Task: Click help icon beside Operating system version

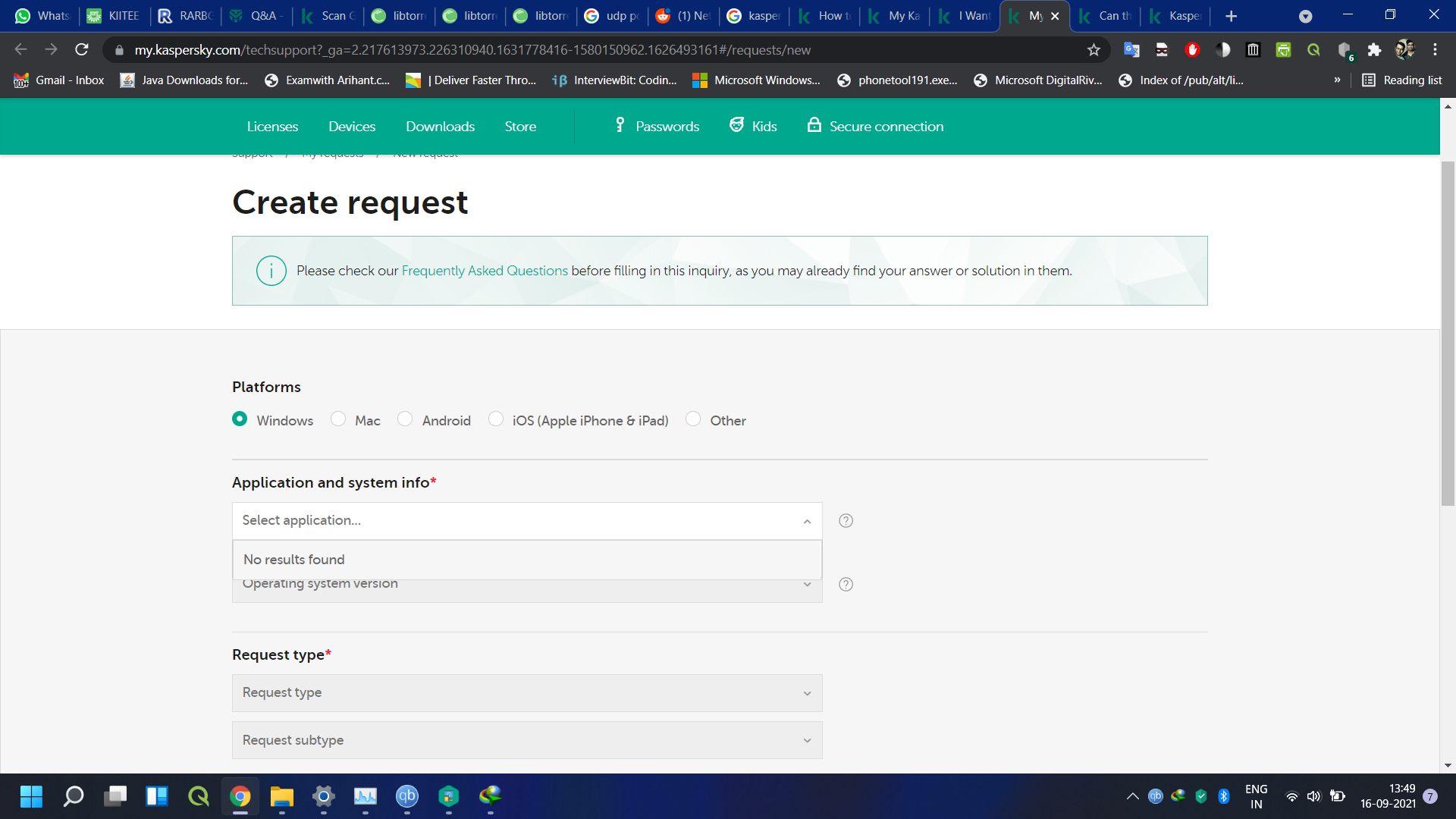Action: click(846, 585)
